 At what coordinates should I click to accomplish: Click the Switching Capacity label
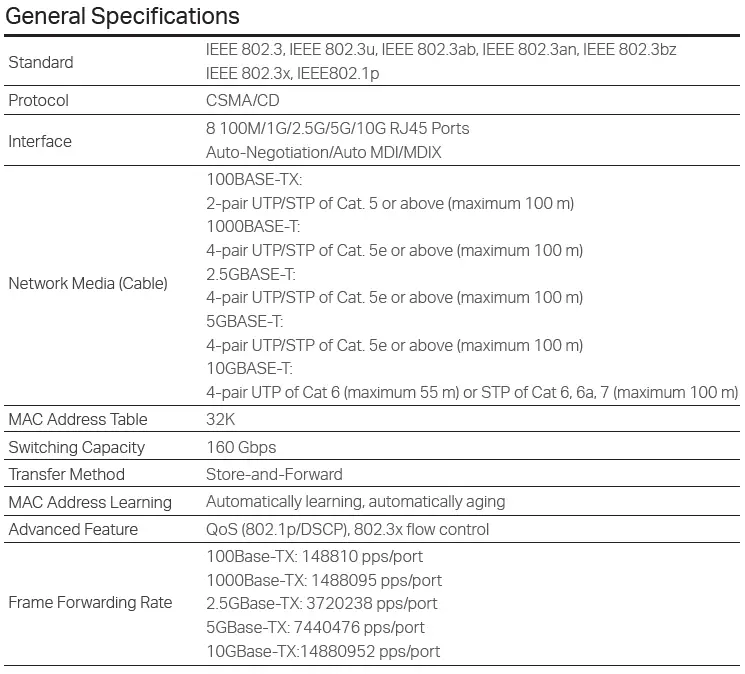[x=77, y=447]
